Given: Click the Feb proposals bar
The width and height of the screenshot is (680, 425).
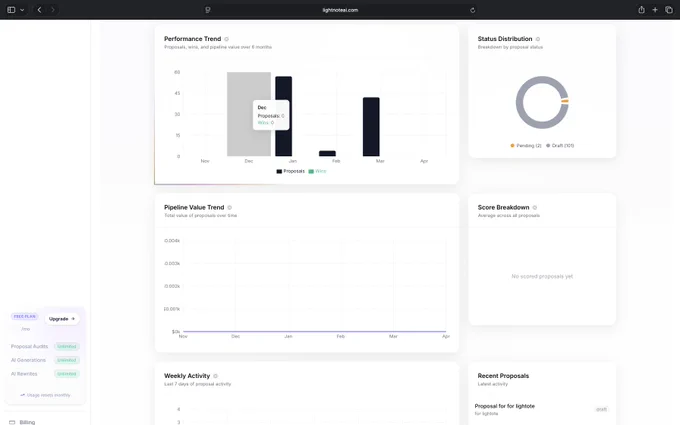Looking at the screenshot, I should 327,154.
